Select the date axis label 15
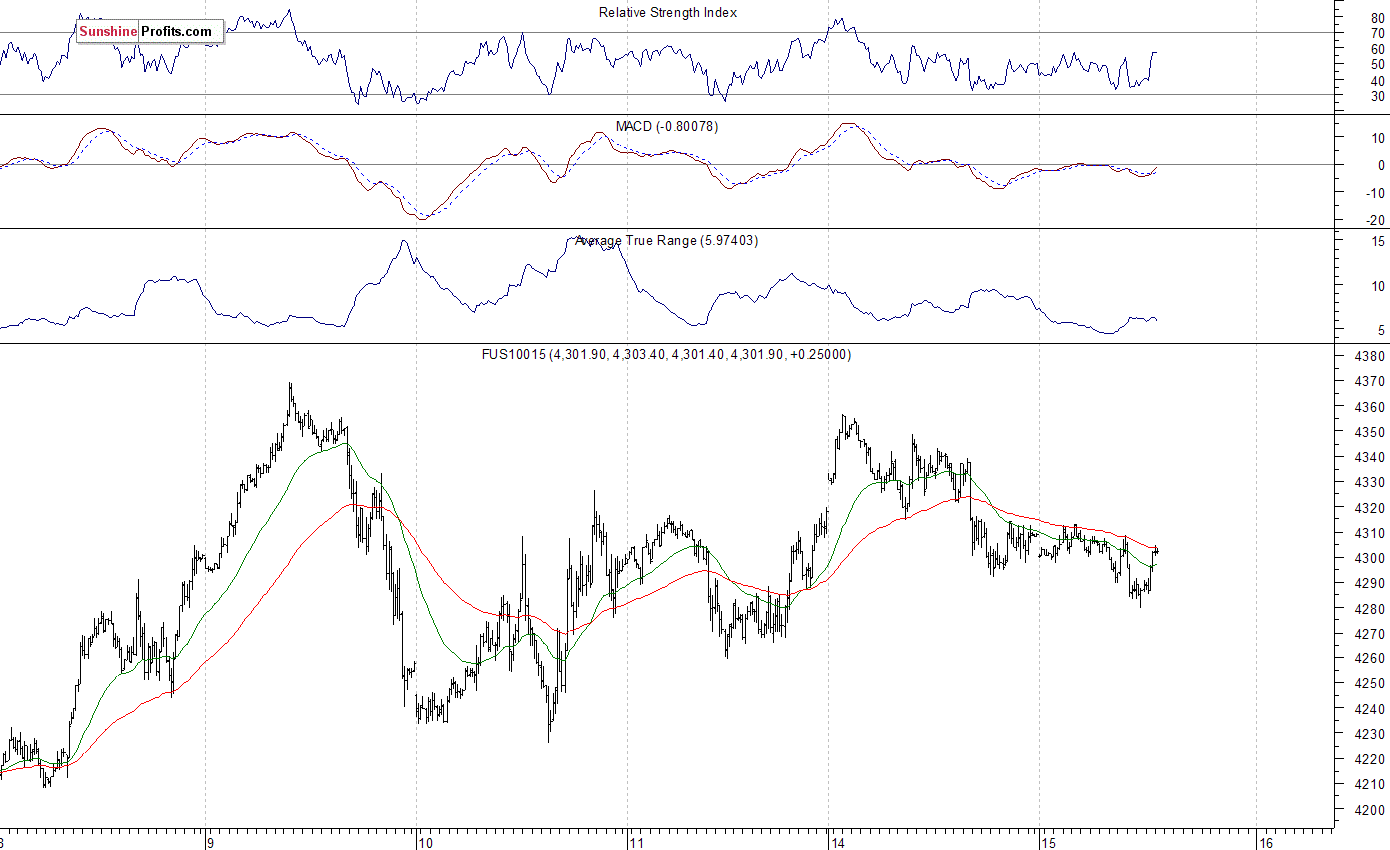This screenshot has width=1390, height=850. [1048, 843]
